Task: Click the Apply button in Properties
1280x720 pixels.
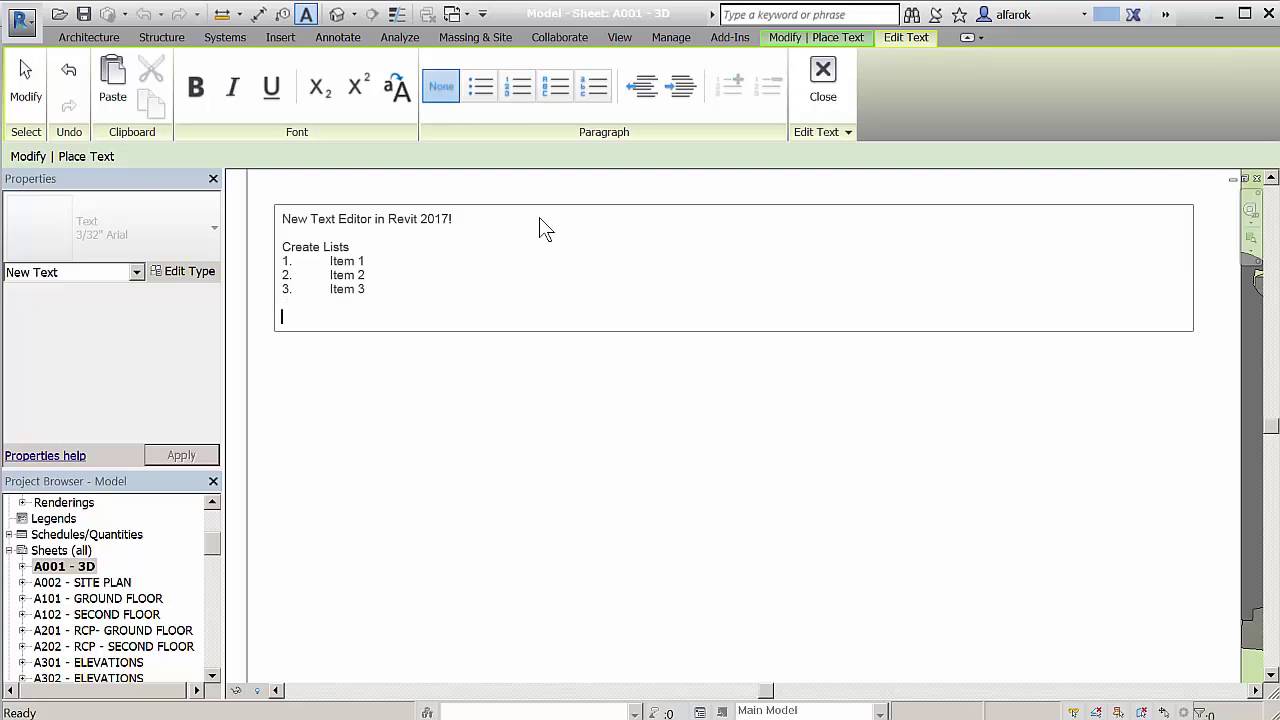Action: pyautogui.click(x=181, y=455)
